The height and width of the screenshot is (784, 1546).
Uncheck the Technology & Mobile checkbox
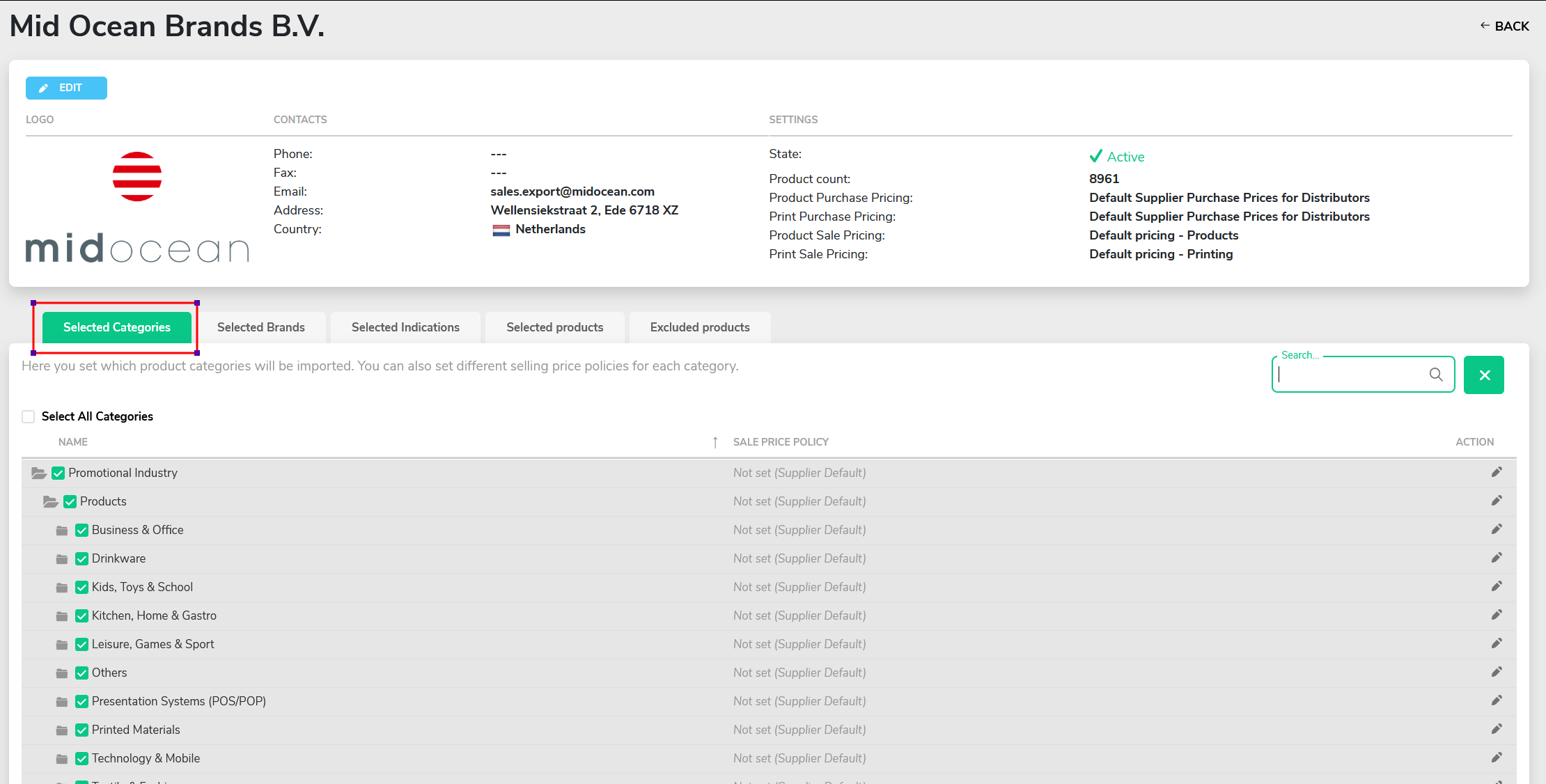82,759
